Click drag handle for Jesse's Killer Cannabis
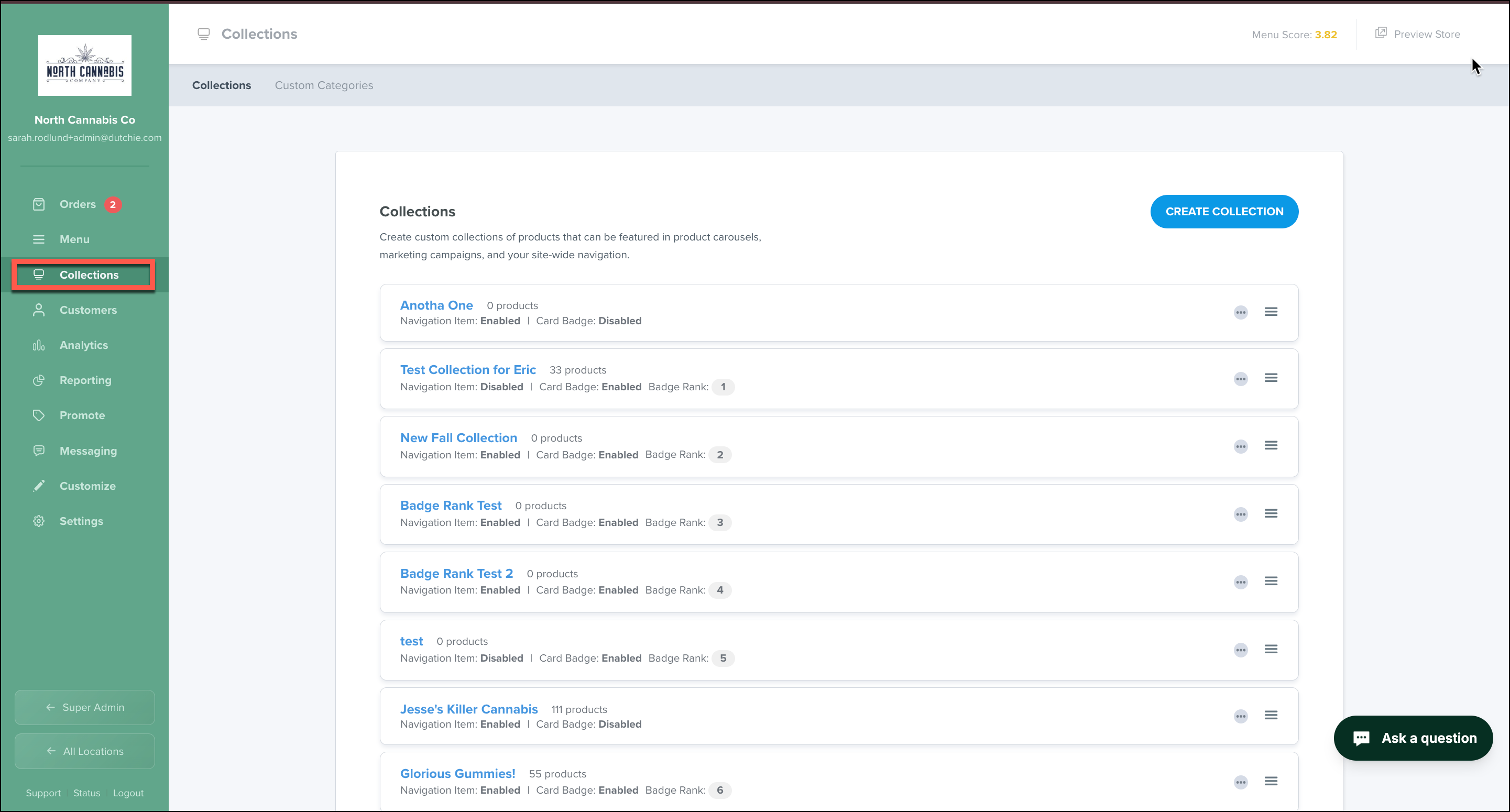 pyautogui.click(x=1271, y=715)
